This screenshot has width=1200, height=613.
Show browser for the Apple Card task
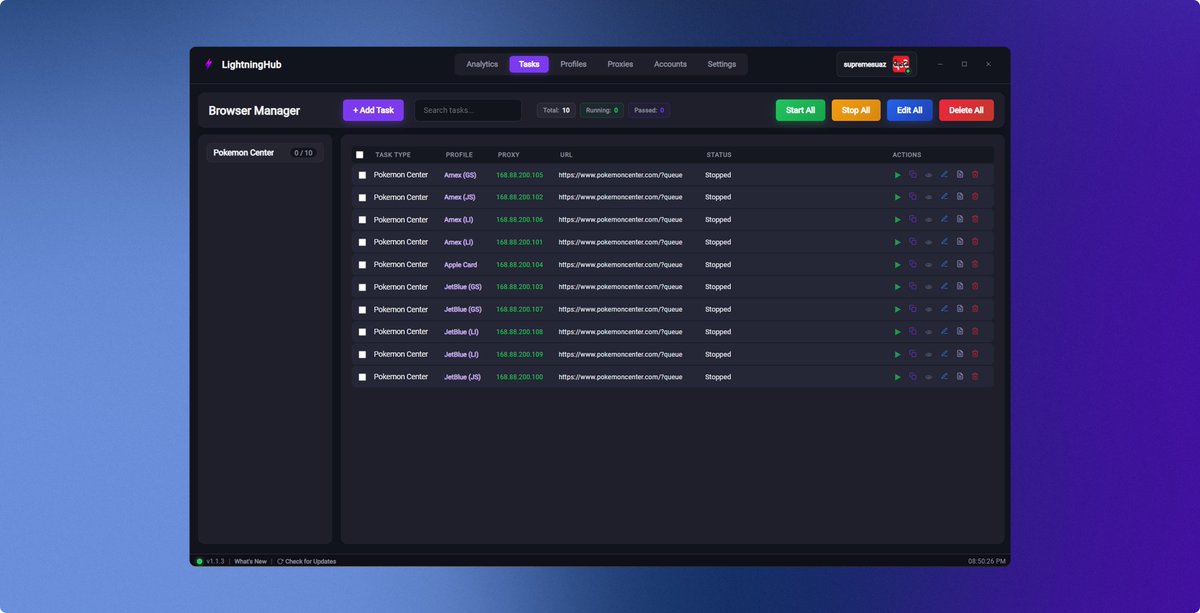929,265
